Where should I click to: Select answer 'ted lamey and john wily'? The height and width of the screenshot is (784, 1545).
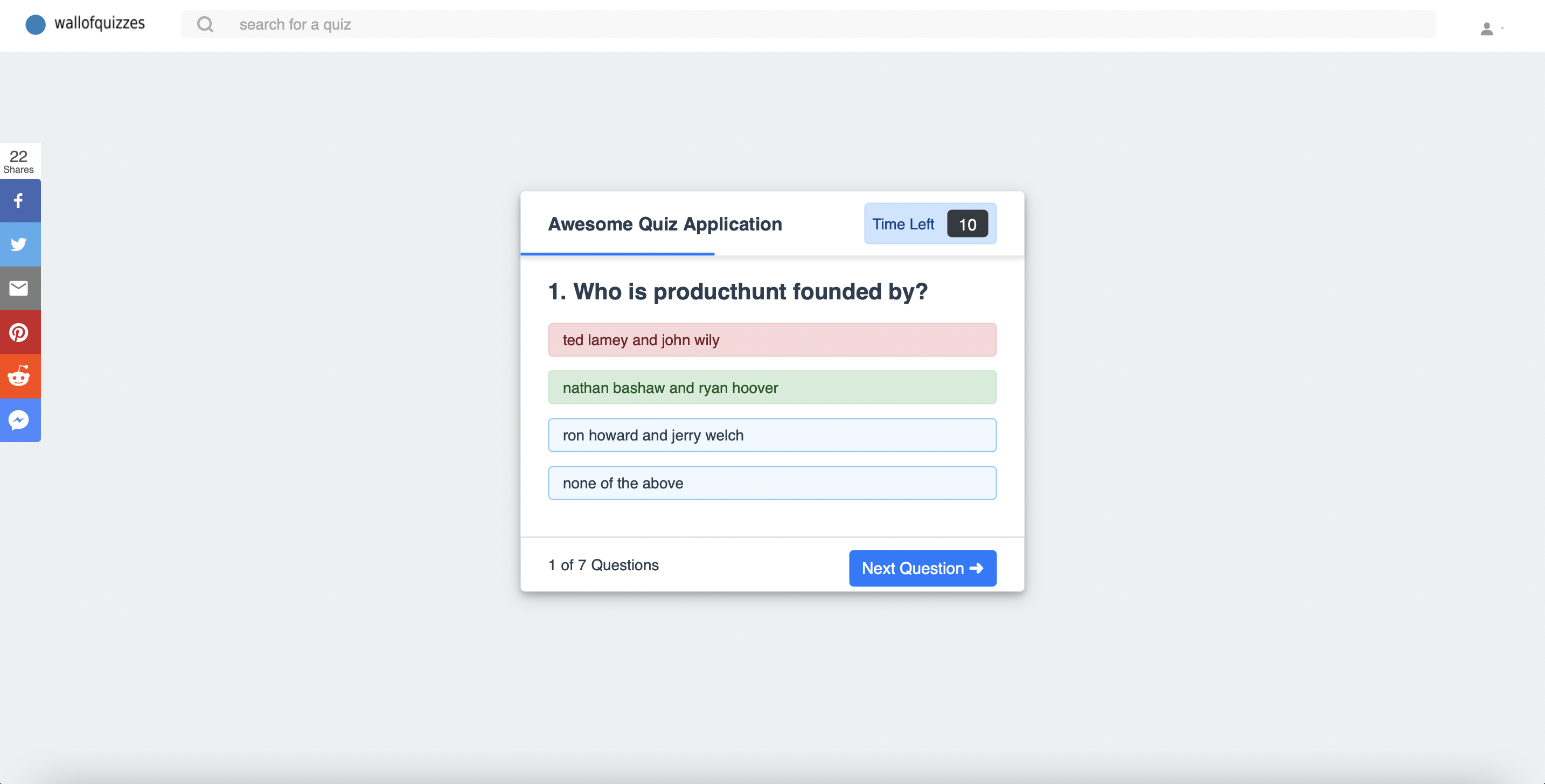772,340
